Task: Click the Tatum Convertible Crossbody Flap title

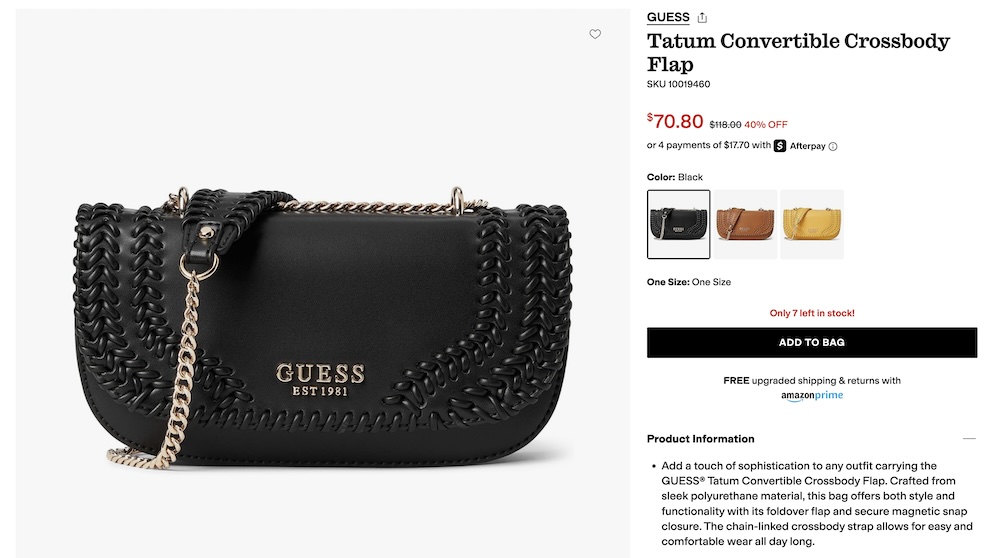Action: (x=798, y=52)
